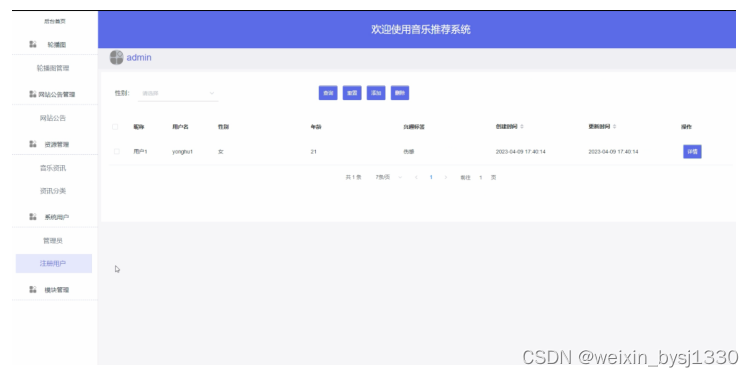The image size is (754, 377).
Task: Click the 用户1 nickname cell
Action: [x=140, y=152]
